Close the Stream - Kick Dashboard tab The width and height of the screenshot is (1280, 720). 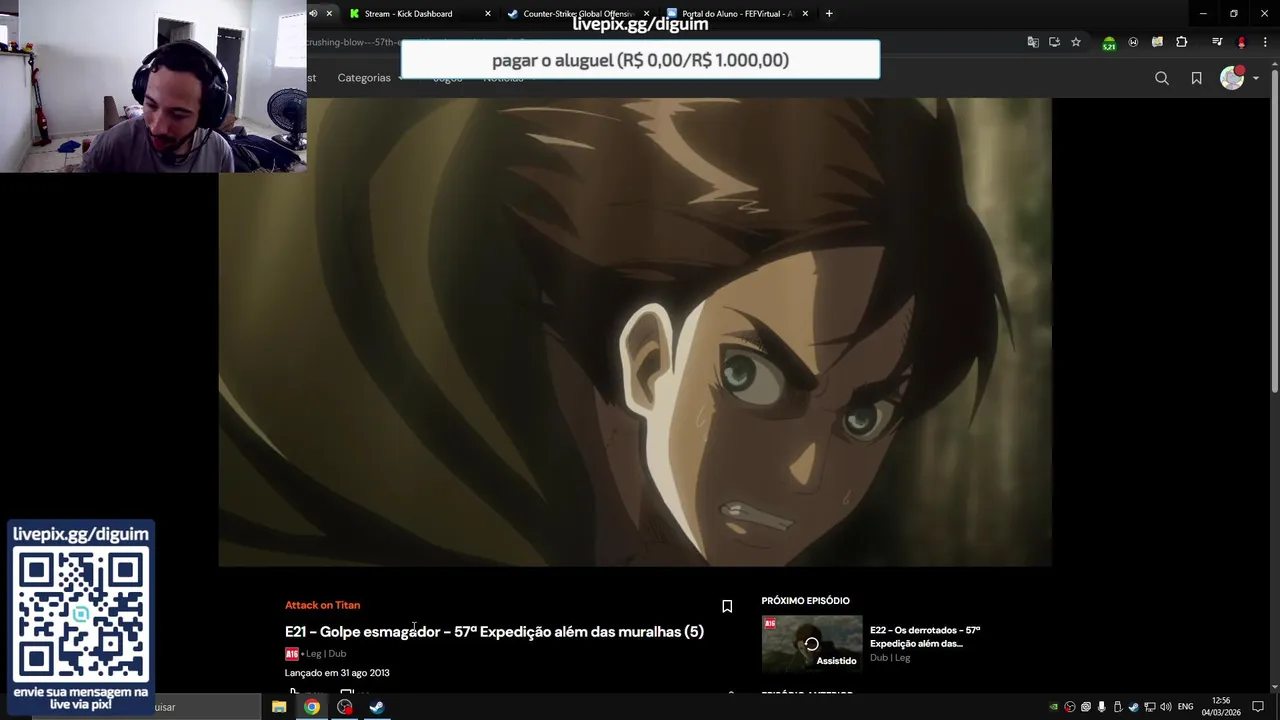(x=488, y=14)
